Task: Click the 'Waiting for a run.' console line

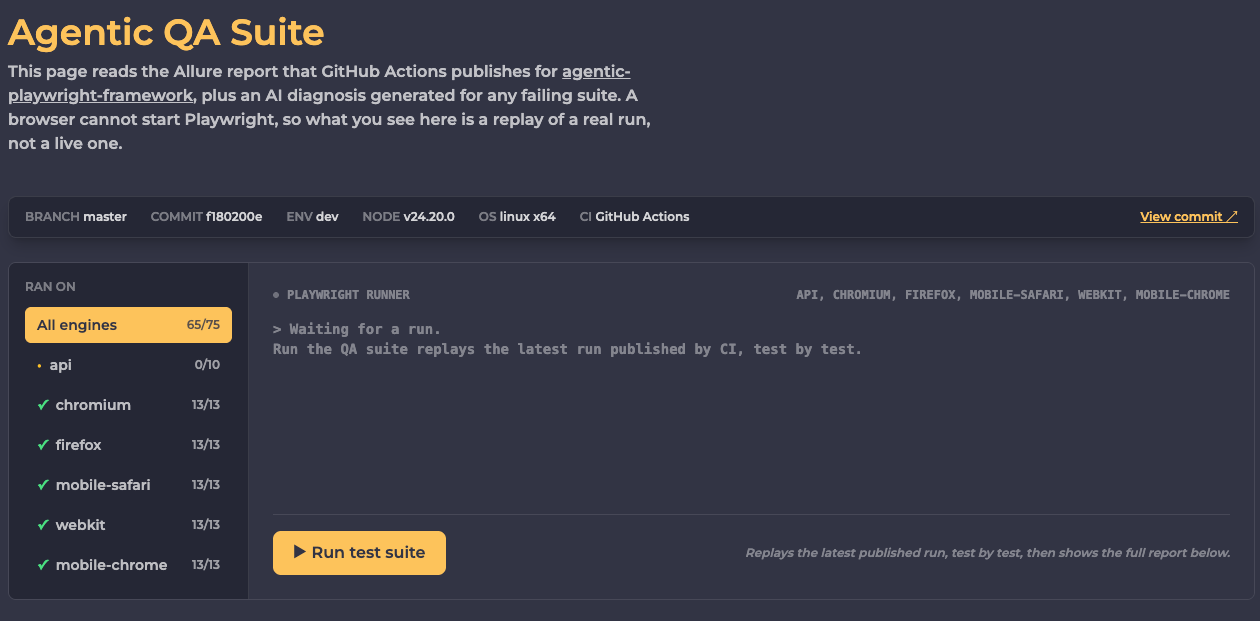Action: (357, 329)
